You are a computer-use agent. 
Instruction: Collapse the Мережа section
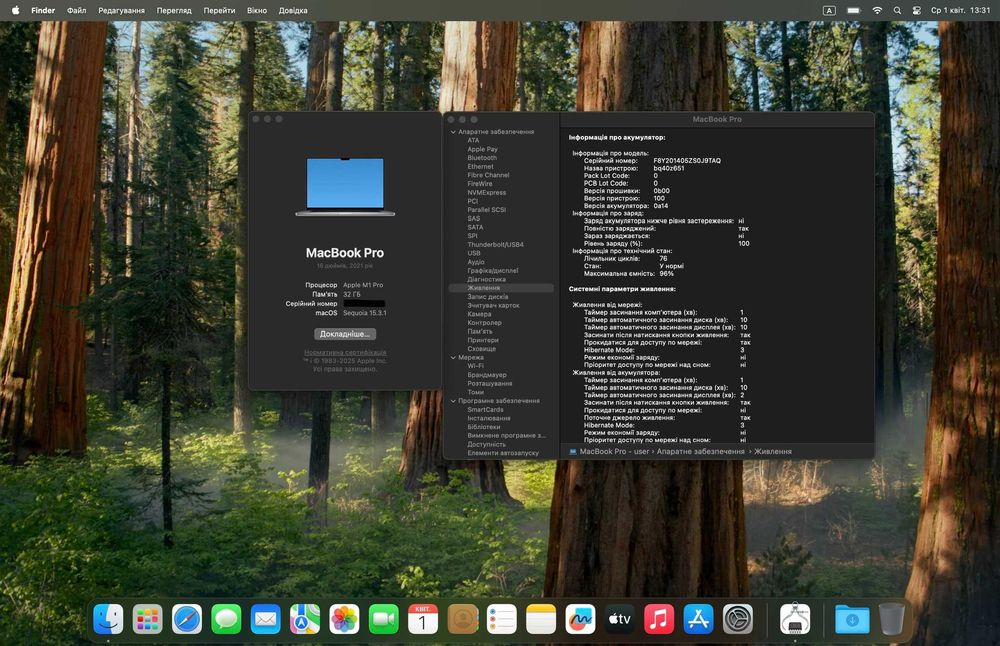tap(453, 358)
